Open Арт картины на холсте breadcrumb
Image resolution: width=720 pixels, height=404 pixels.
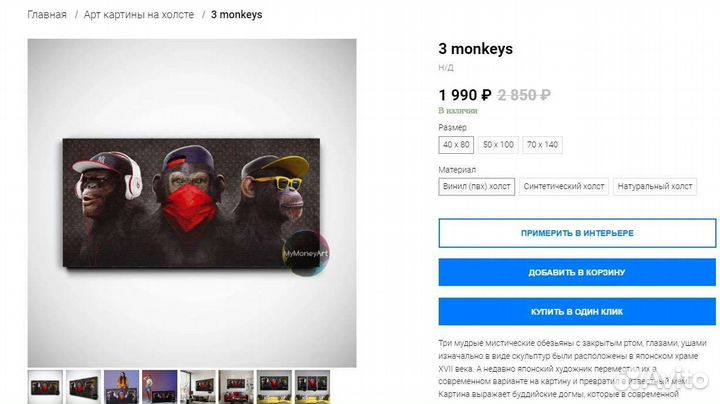tap(139, 15)
